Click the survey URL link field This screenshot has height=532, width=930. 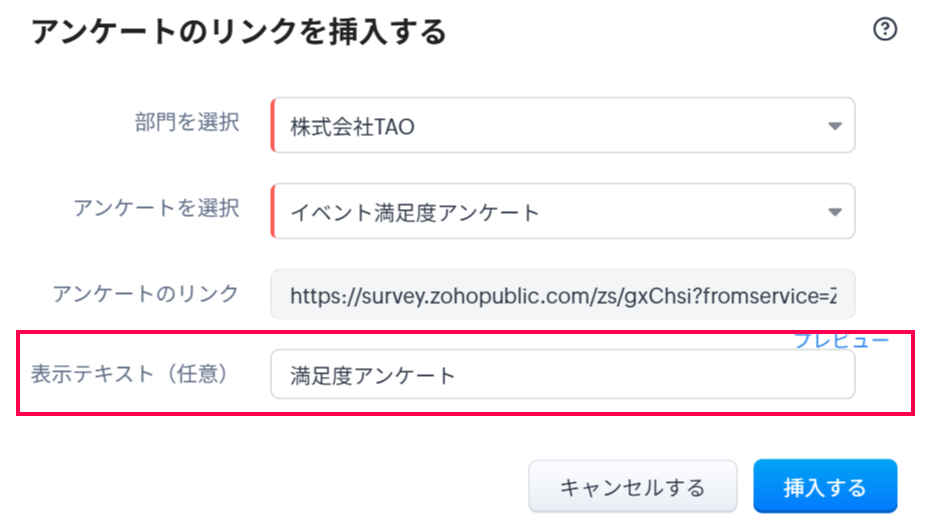(x=562, y=296)
